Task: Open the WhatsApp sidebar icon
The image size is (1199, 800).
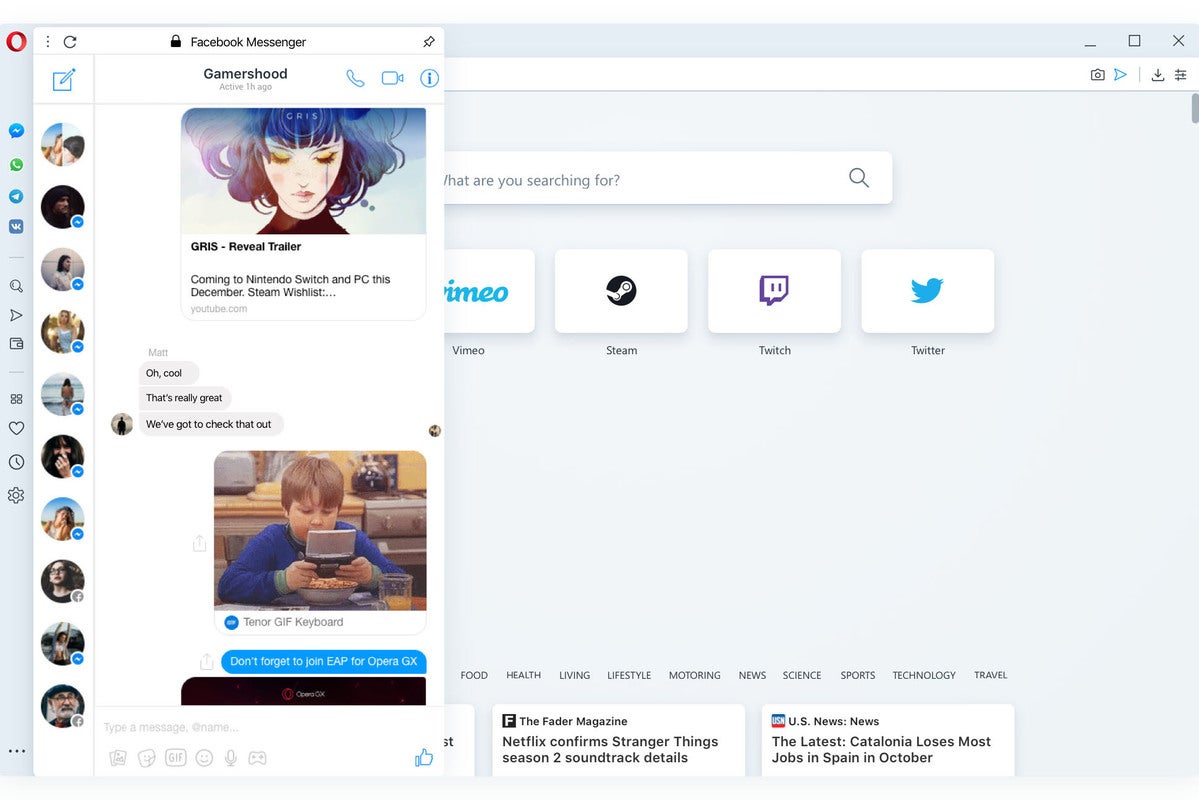Action: [x=16, y=164]
